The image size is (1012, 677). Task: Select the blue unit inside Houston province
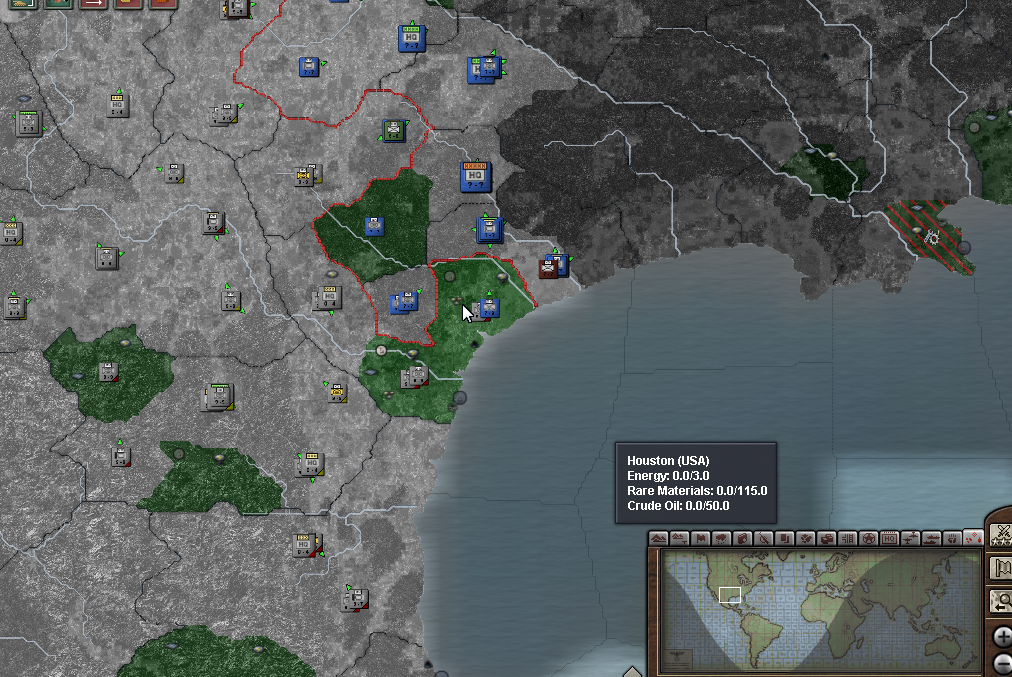[x=489, y=308]
